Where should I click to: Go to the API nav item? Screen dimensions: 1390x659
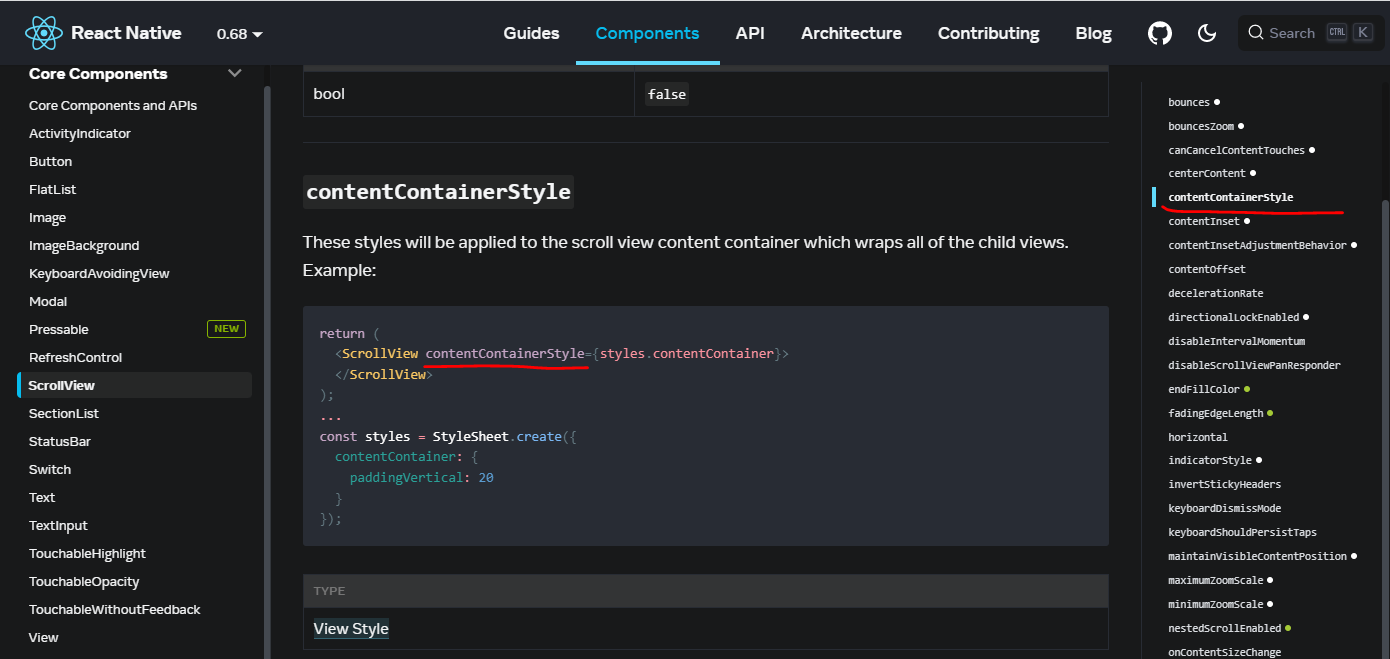pyautogui.click(x=750, y=33)
